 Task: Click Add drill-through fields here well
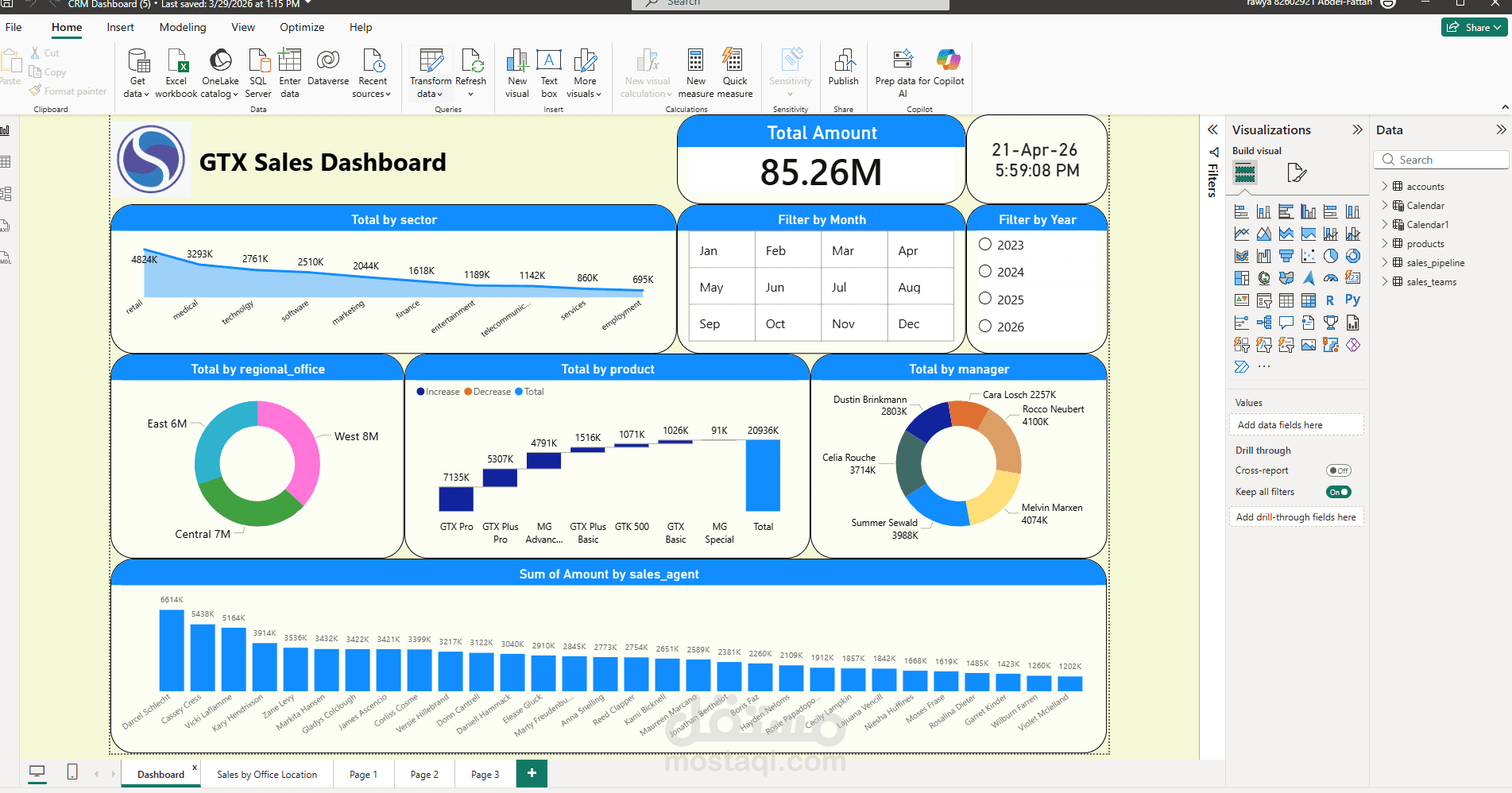click(1297, 517)
